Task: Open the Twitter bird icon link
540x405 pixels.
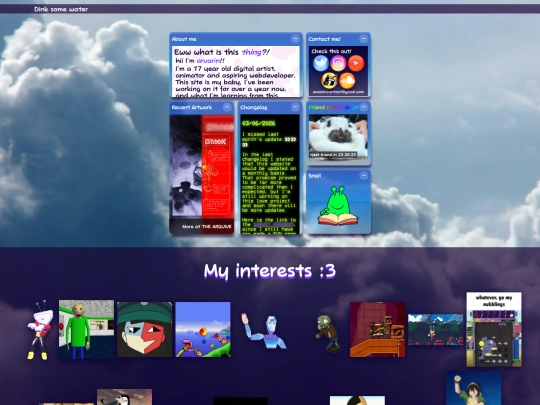Action: pos(321,63)
